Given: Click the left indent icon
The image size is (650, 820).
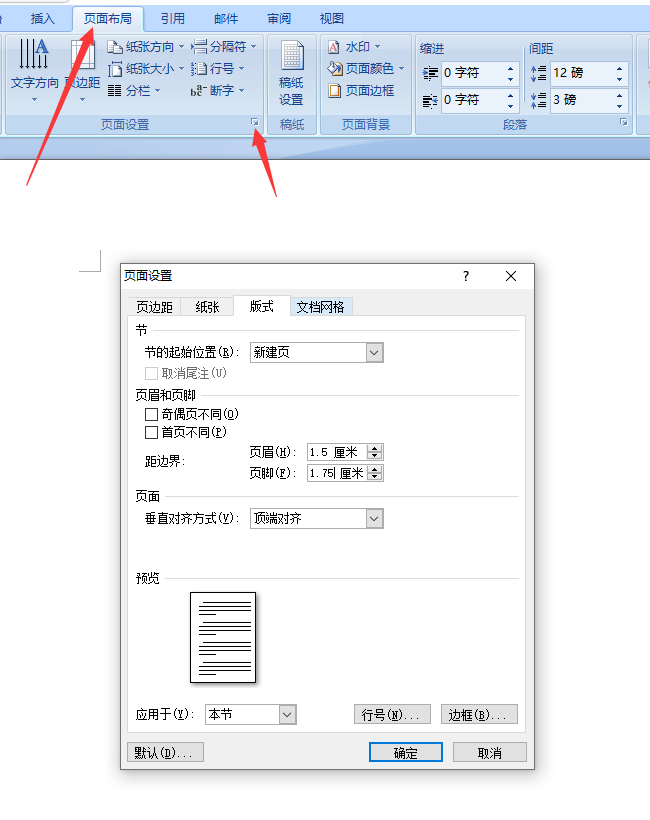Looking at the screenshot, I should click(x=430, y=73).
